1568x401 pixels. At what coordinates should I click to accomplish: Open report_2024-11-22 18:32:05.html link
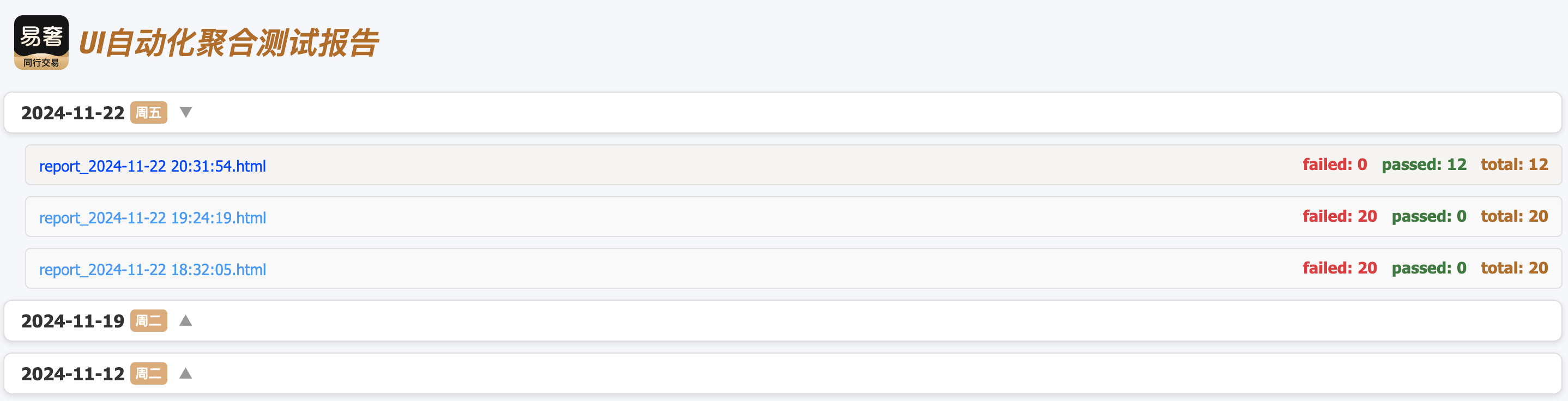tap(152, 270)
